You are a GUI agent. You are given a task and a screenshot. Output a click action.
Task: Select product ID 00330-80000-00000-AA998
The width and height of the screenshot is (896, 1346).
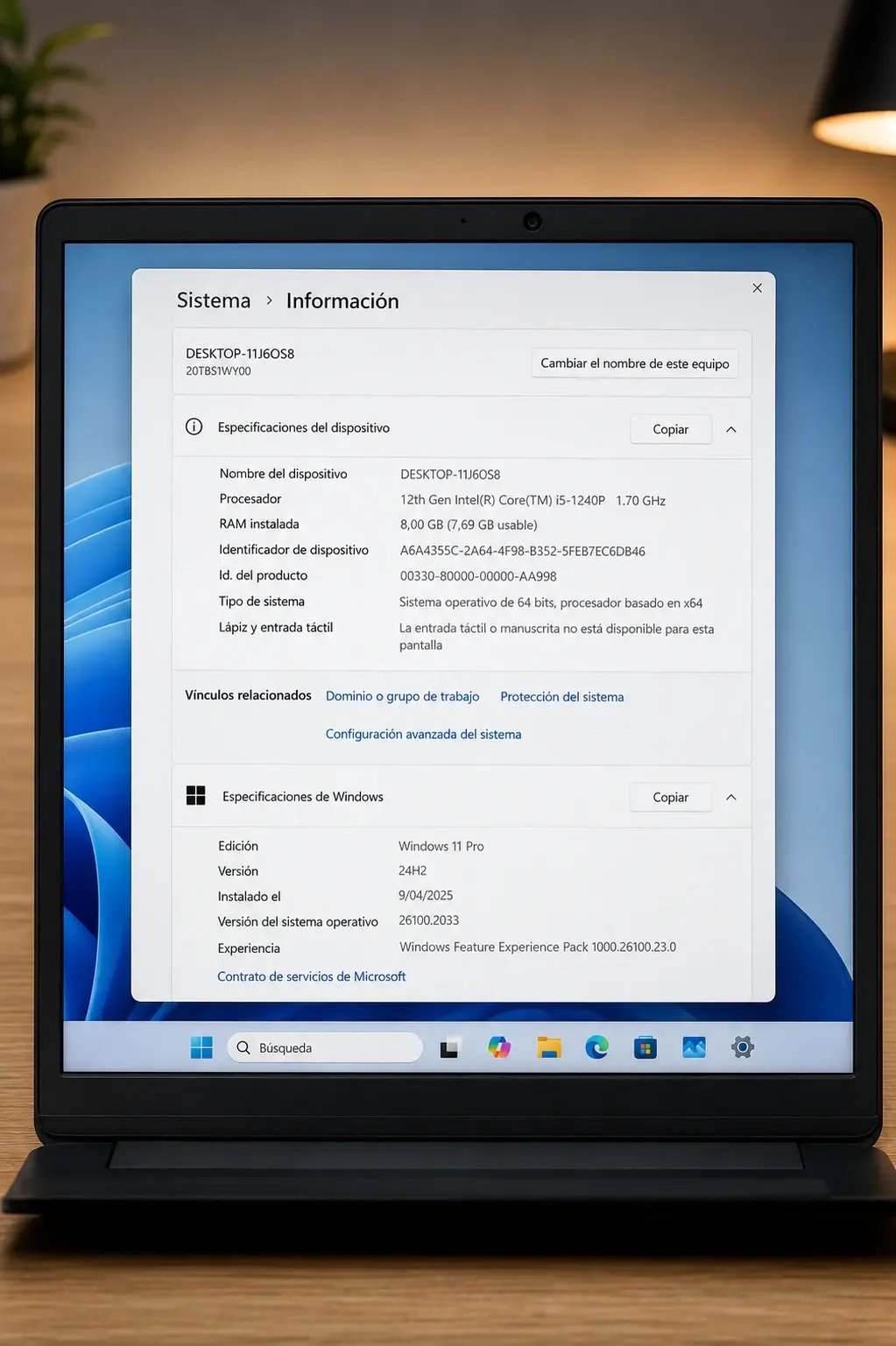(x=478, y=576)
